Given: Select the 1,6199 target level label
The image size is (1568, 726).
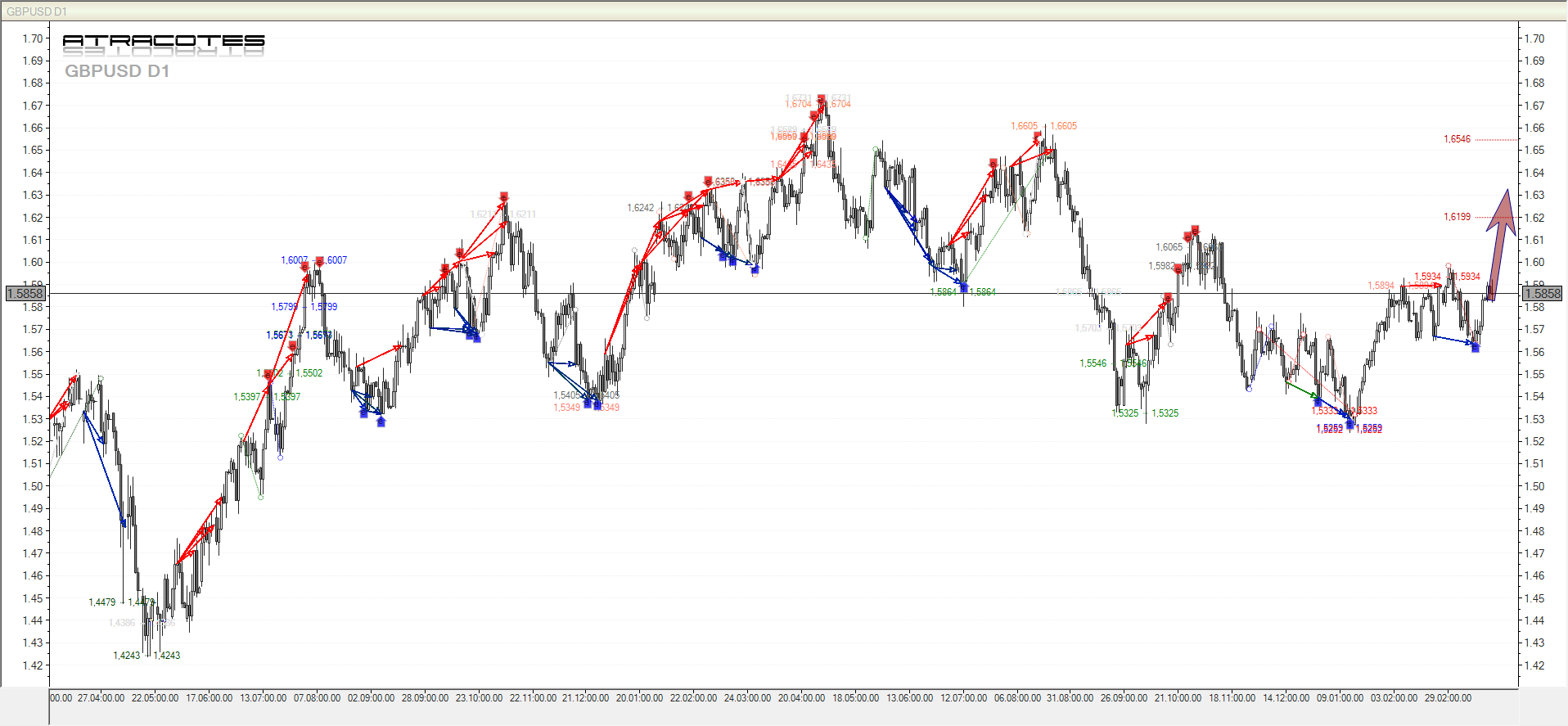Looking at the screenshot, I should (x=1457, y=217).
